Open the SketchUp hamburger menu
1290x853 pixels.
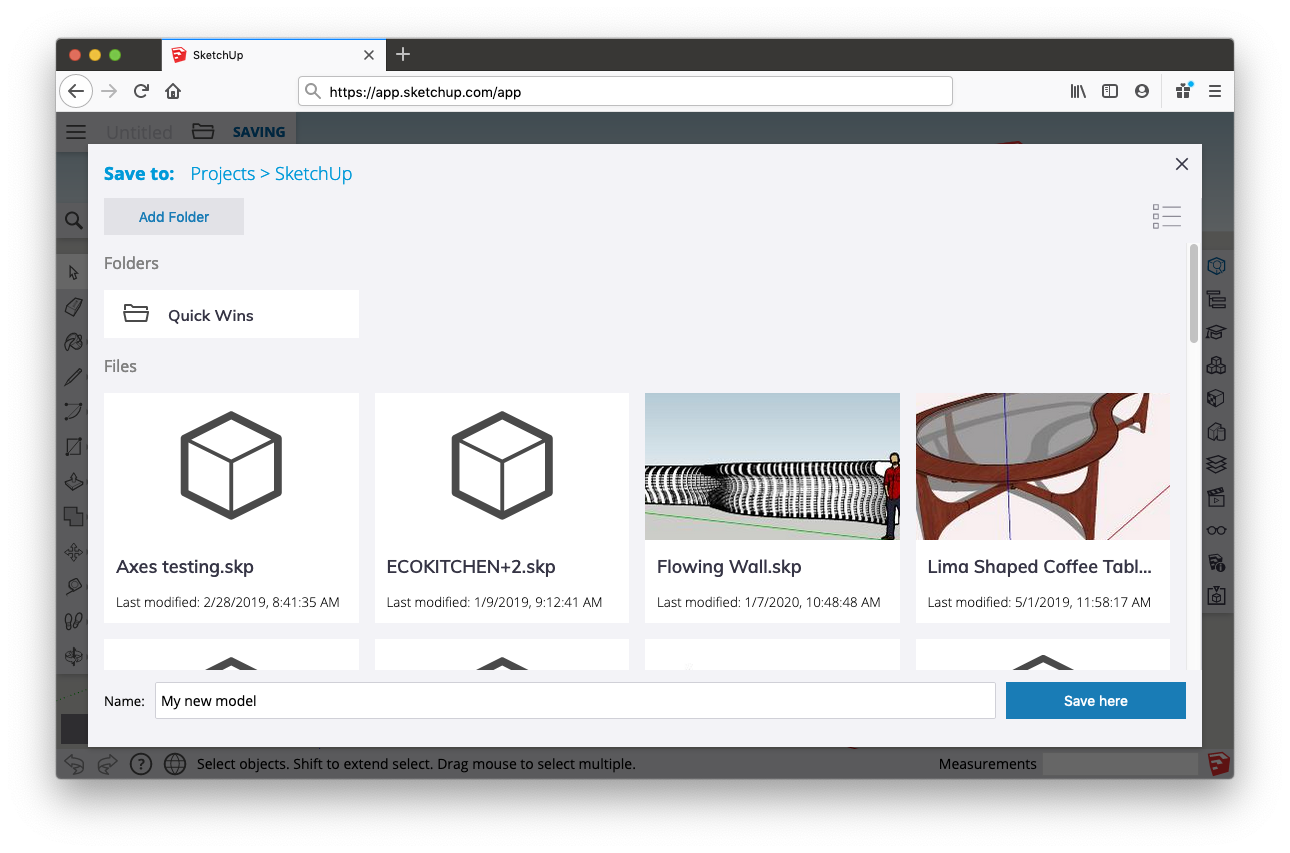pyautogui.click(x=76, y=132)
